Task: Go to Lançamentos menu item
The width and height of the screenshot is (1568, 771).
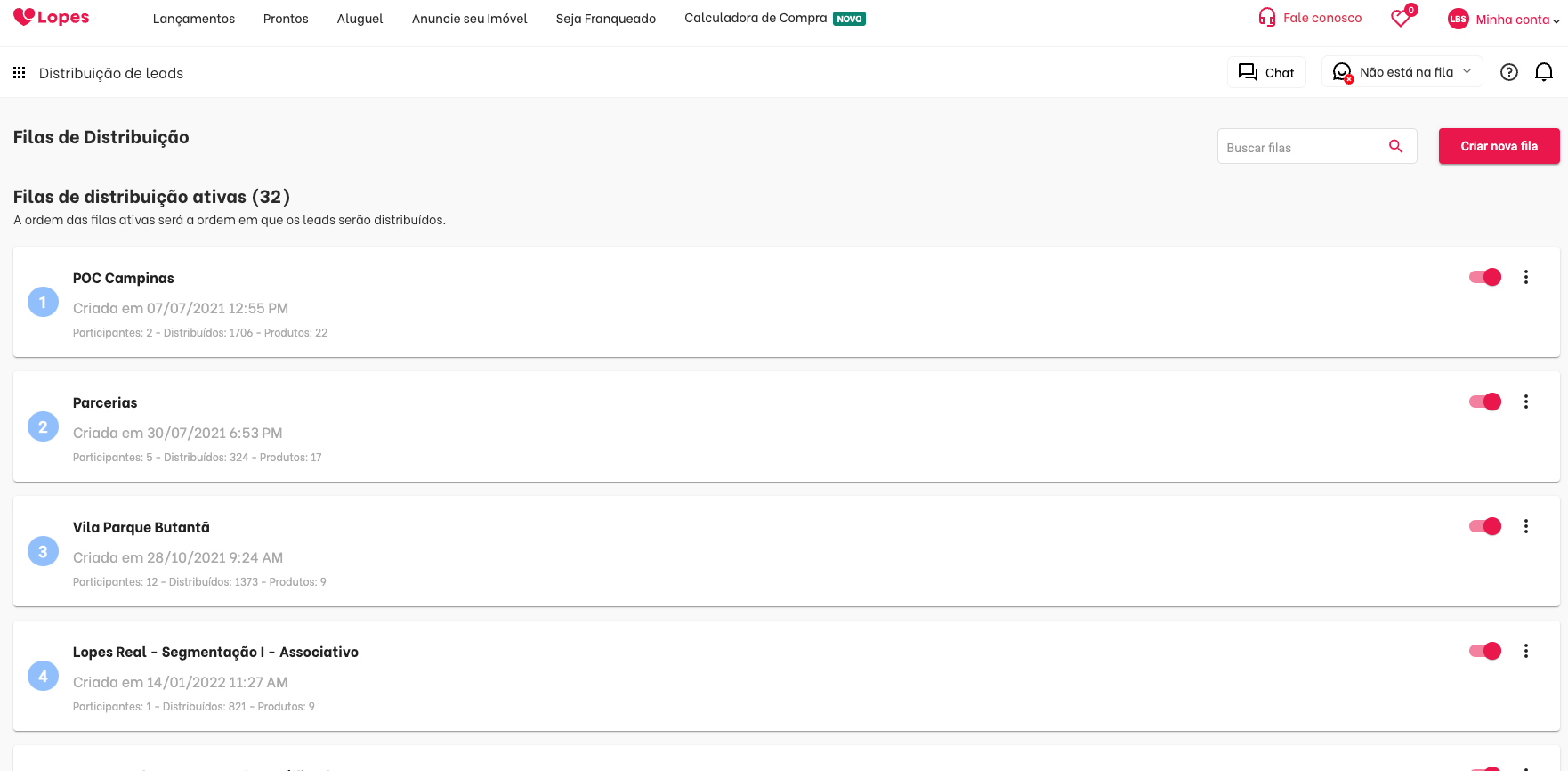Action: point(194,19)
